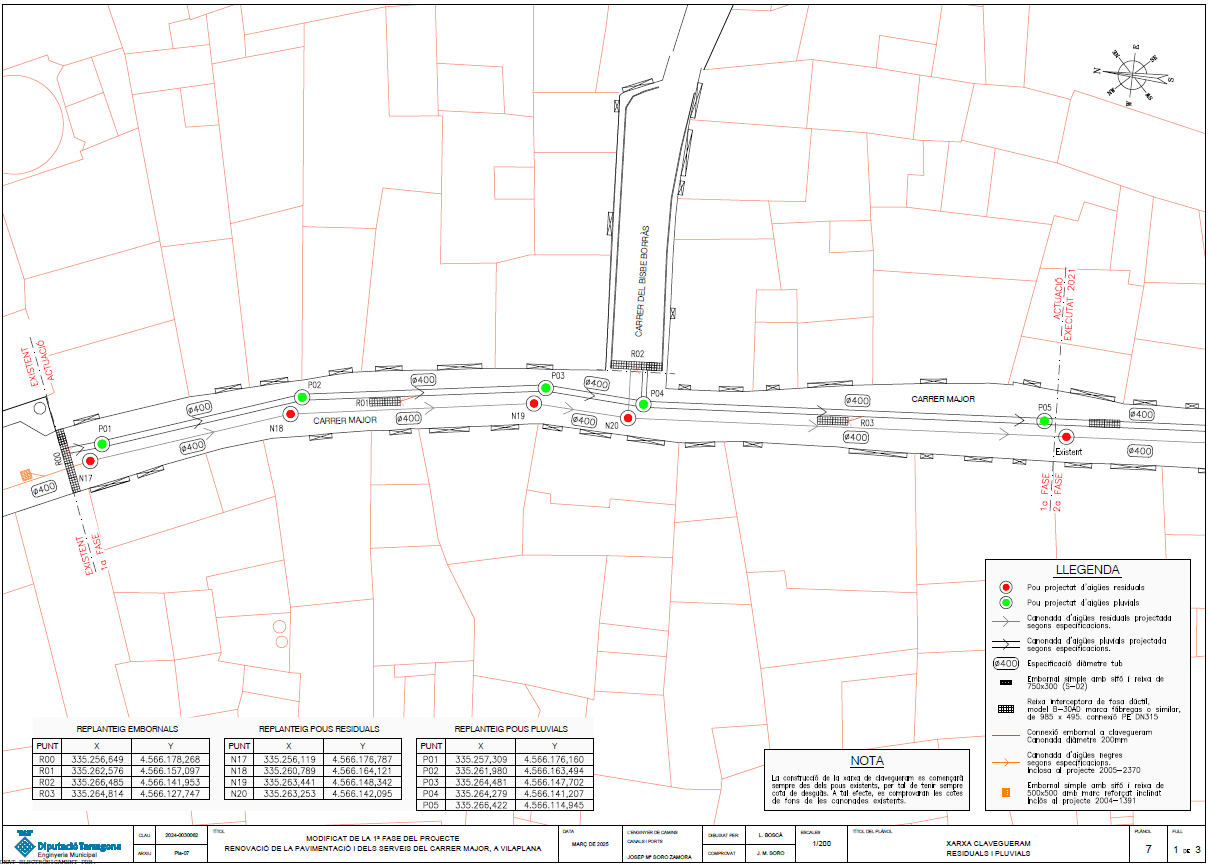Click the 'REPLANTEIG POUS PLUVIALS' table title
The height and width of the screenshot is (864, 1208).
(x=511, y=729)
